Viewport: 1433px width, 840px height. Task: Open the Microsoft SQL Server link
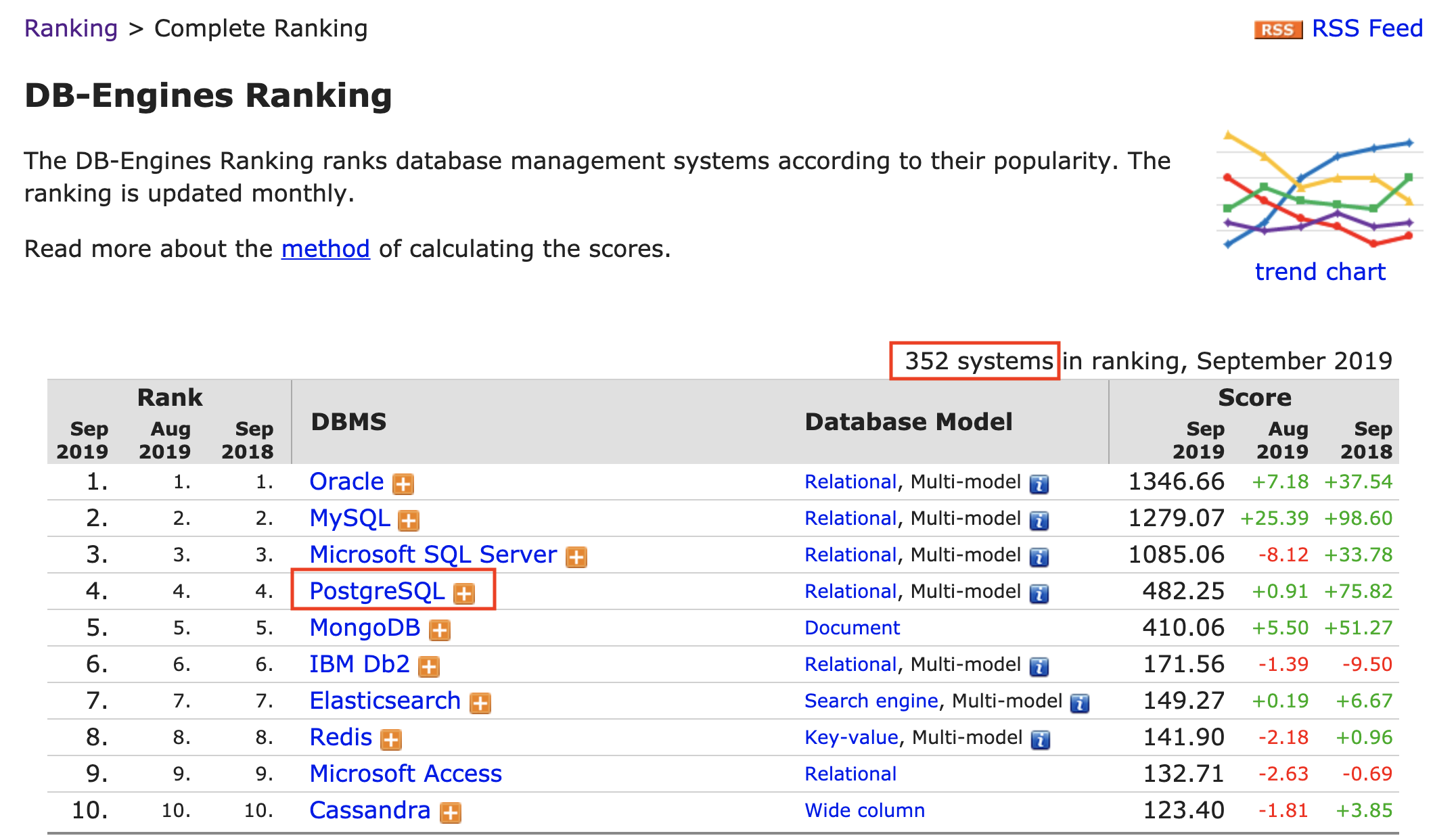pos(433,555)
